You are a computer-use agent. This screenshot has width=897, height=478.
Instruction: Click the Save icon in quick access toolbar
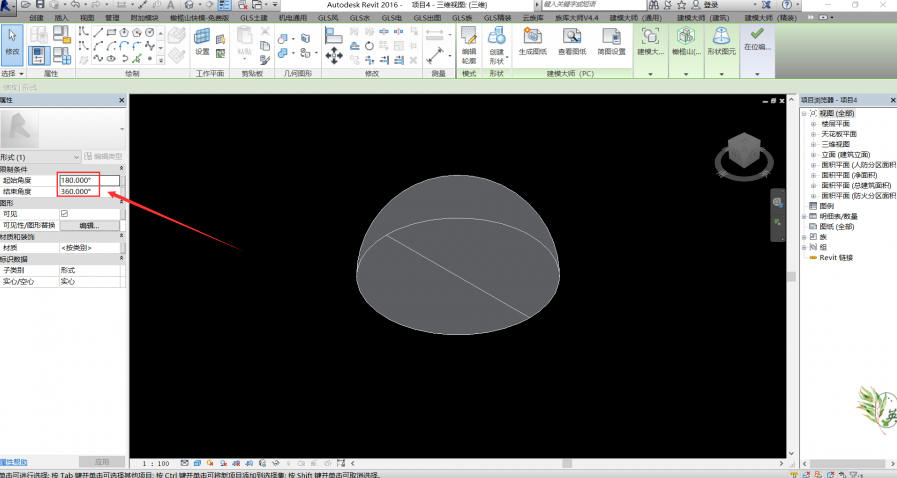pos(40,5)
